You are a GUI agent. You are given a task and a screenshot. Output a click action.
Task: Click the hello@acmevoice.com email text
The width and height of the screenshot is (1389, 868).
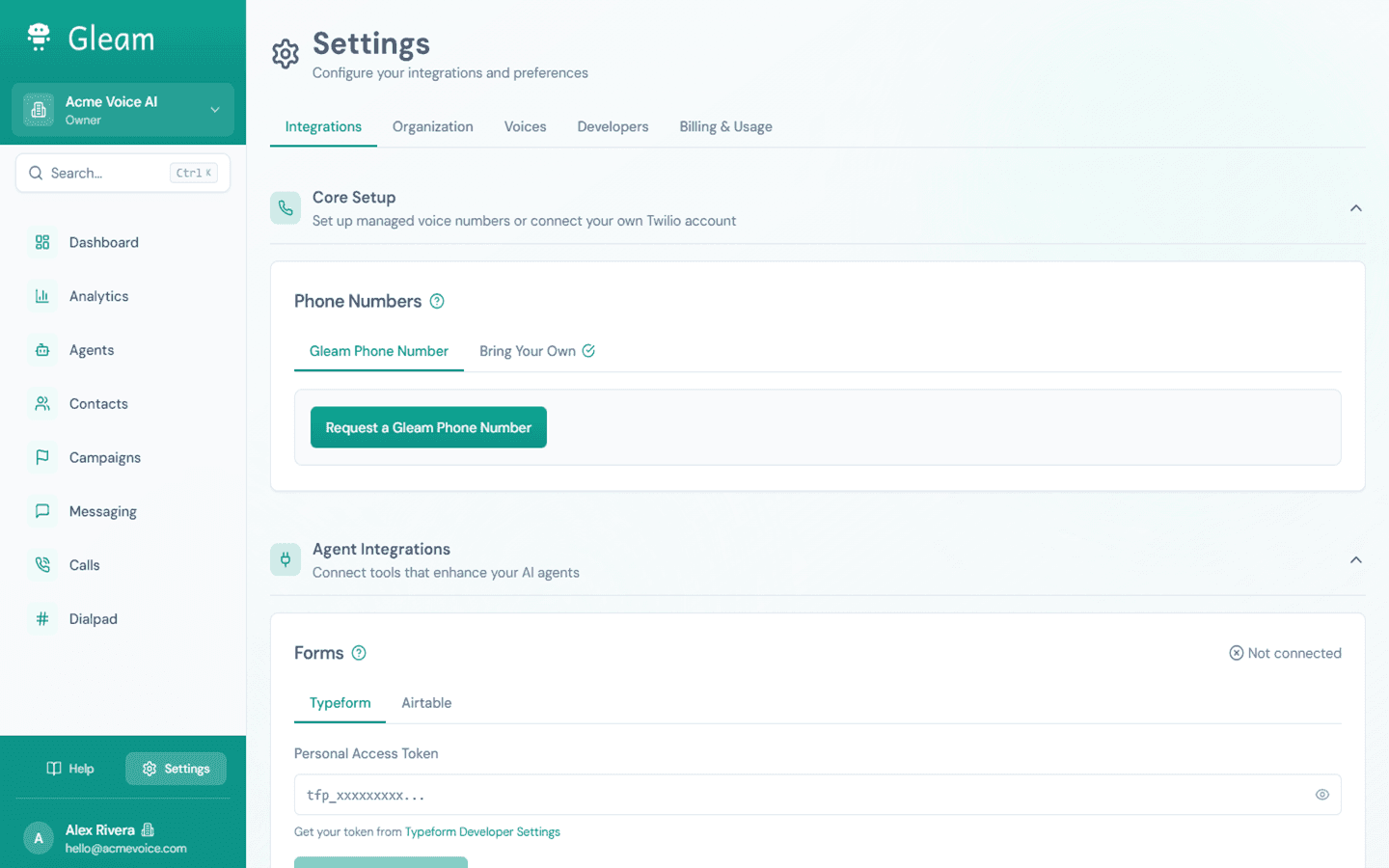click(126, 849)
